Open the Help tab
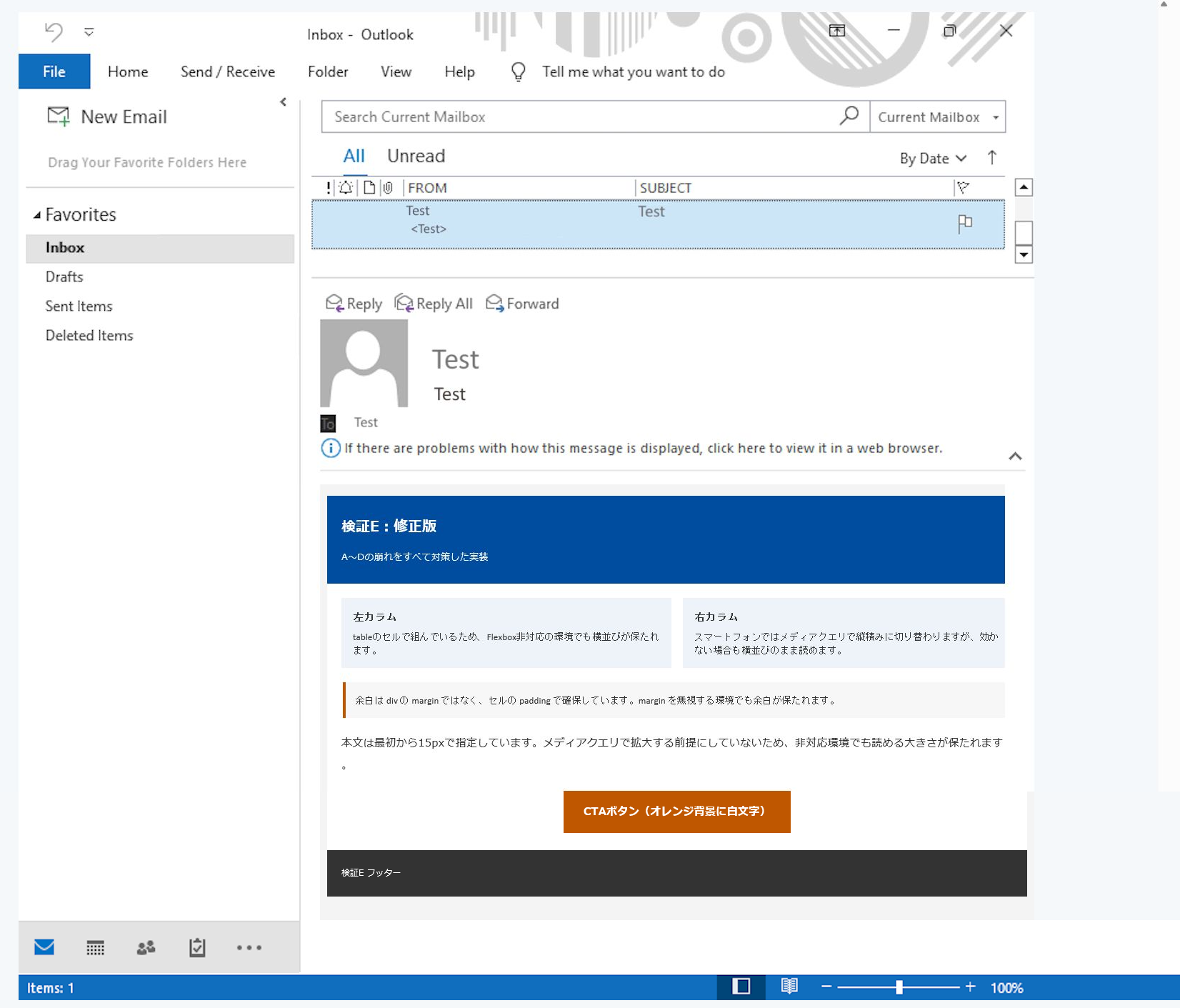1180x1008 pixels. coord(459,71)
